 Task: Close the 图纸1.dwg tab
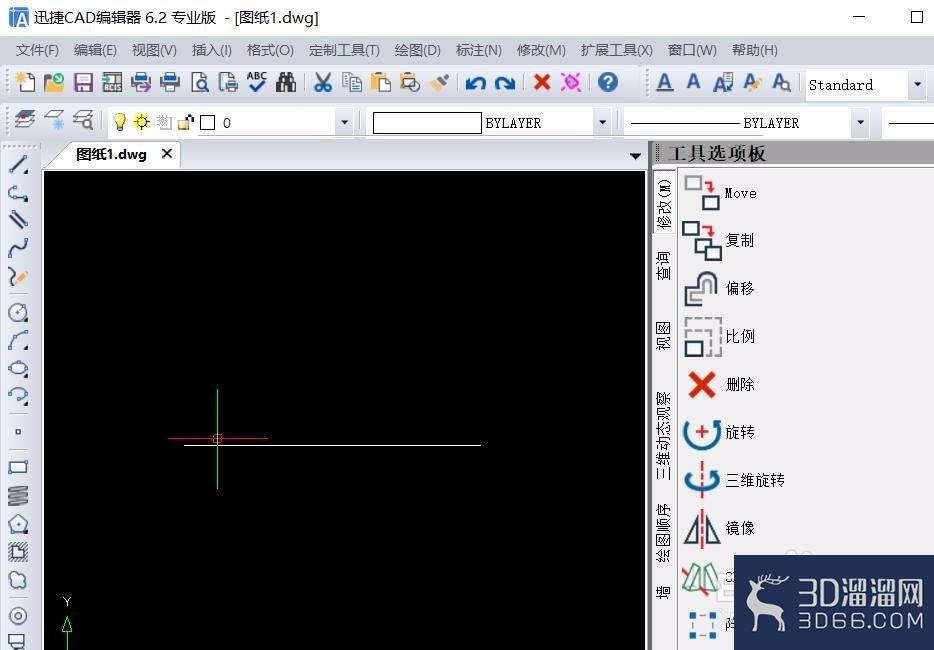[x=167, y=154]
